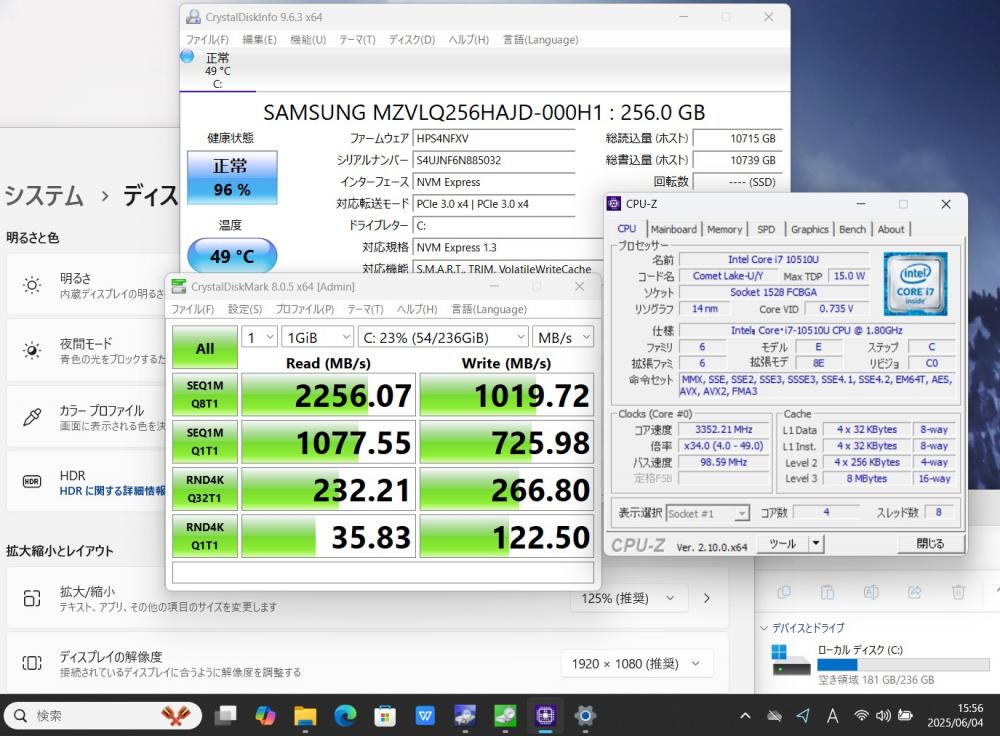Run the SEQ1M Q8T1 test button

(205, 395)
